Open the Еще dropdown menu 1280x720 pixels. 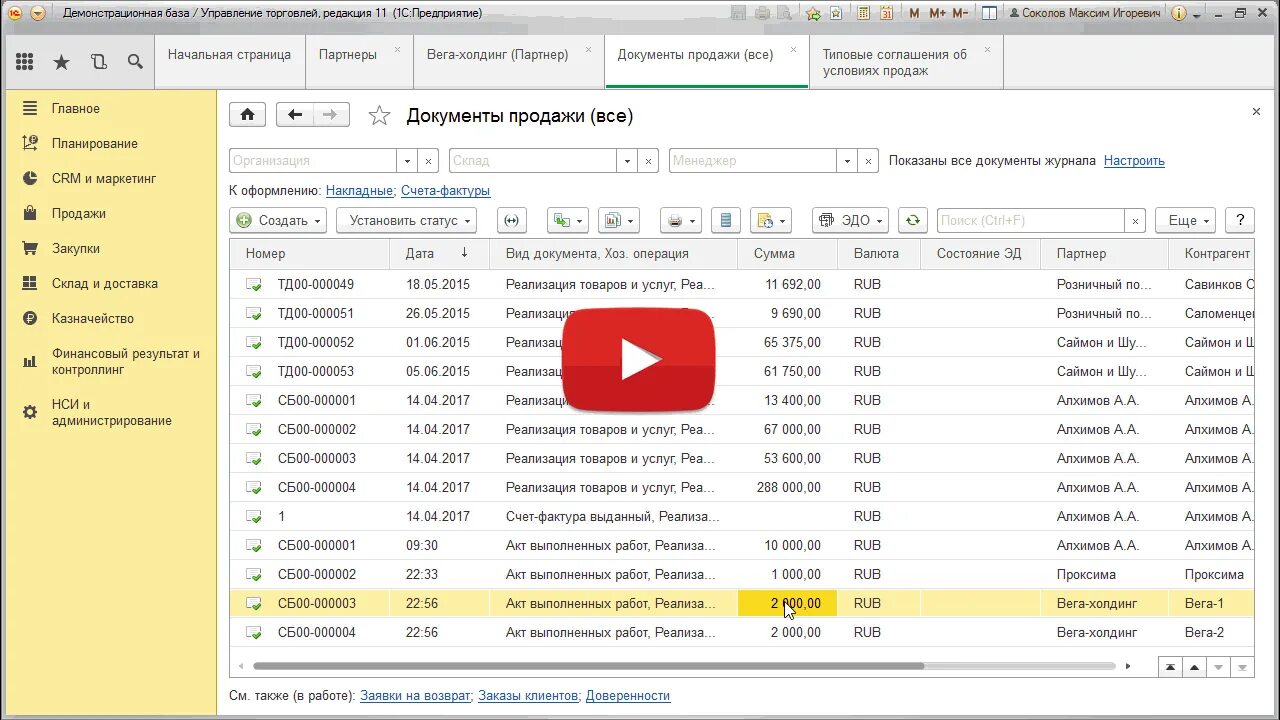[1185, 220]
